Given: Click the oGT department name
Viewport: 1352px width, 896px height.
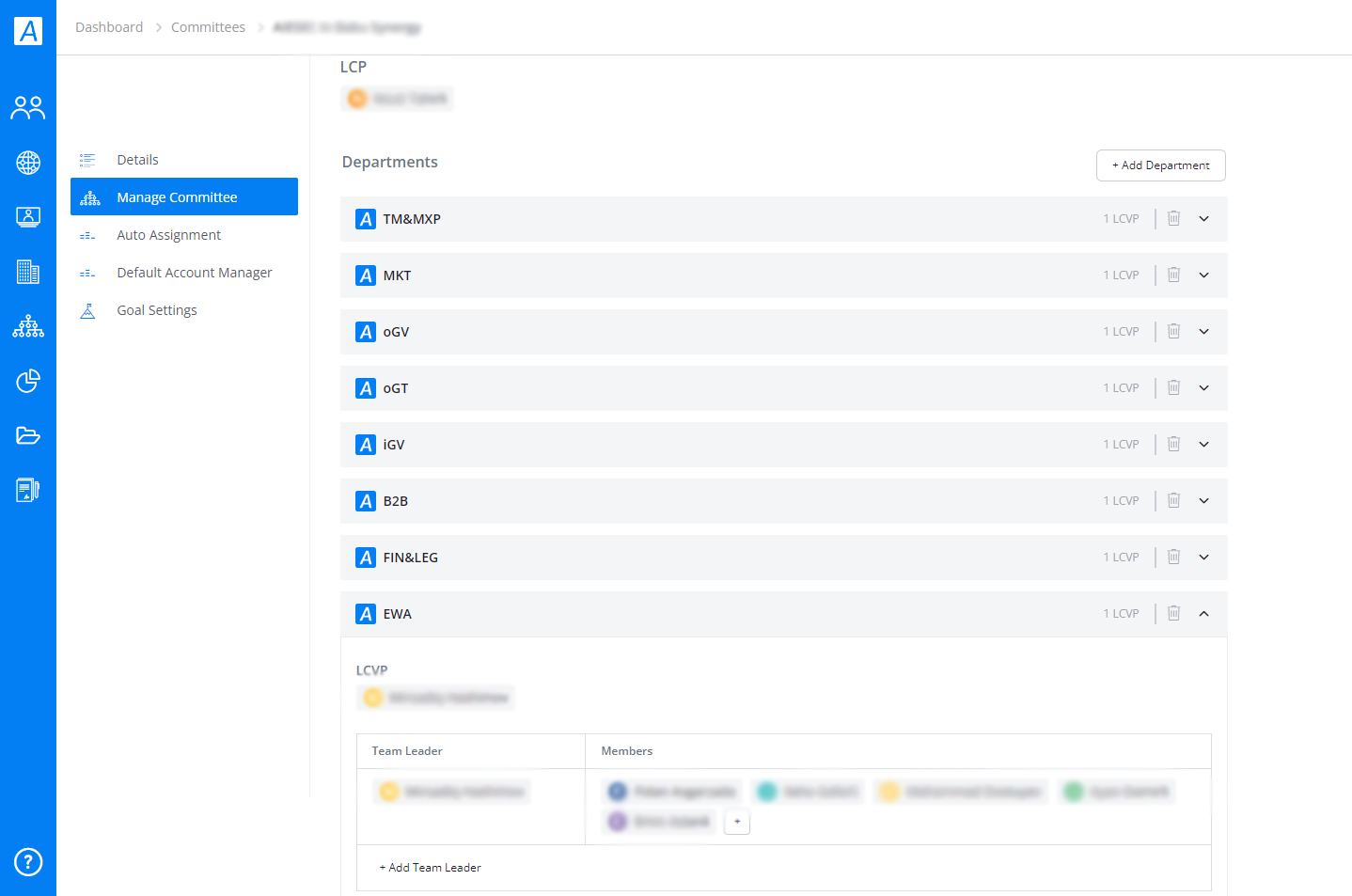Looking at the screenshot, I should point(395,388).
